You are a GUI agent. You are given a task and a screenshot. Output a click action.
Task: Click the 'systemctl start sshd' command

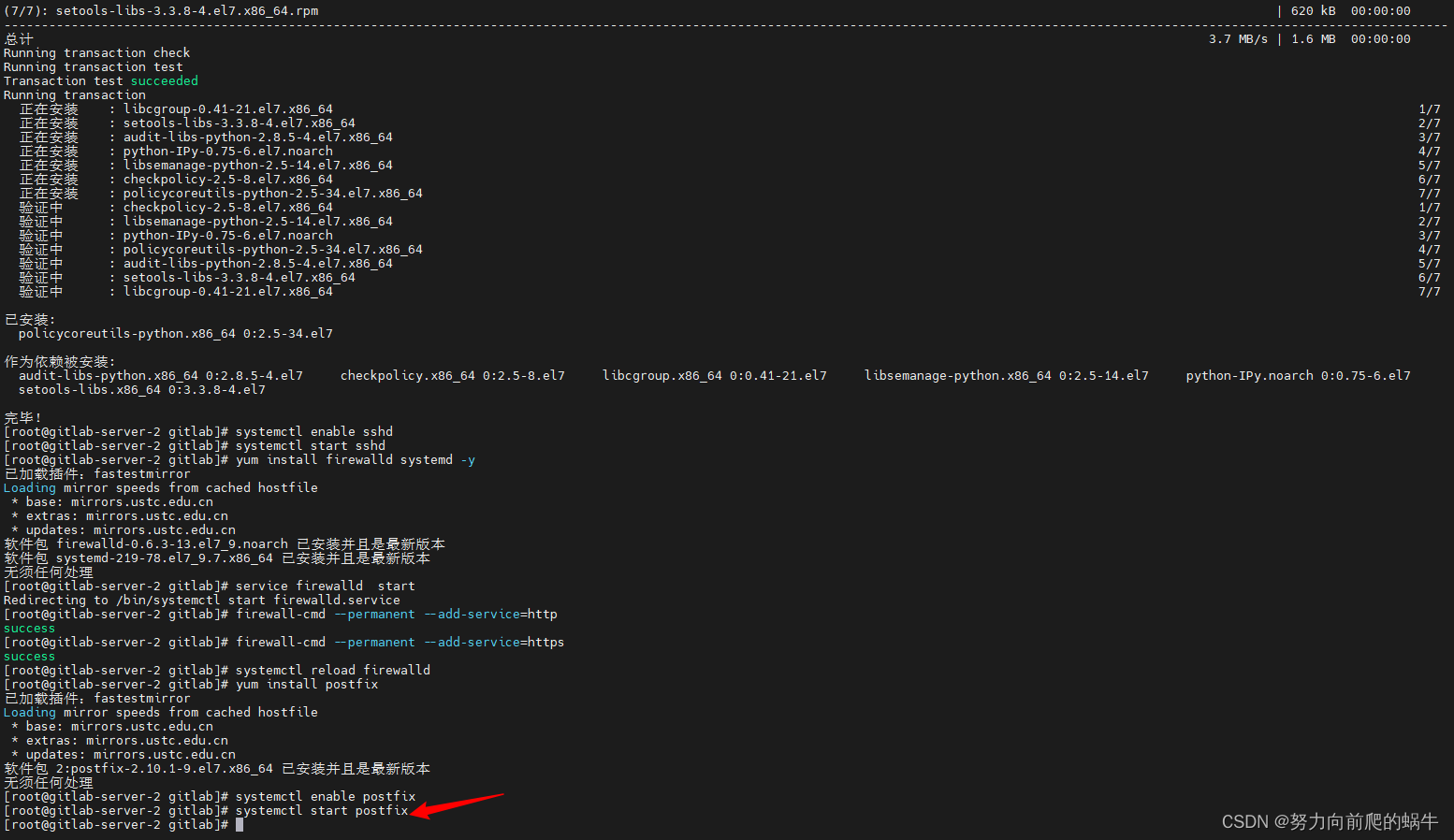tap(311, 446)
